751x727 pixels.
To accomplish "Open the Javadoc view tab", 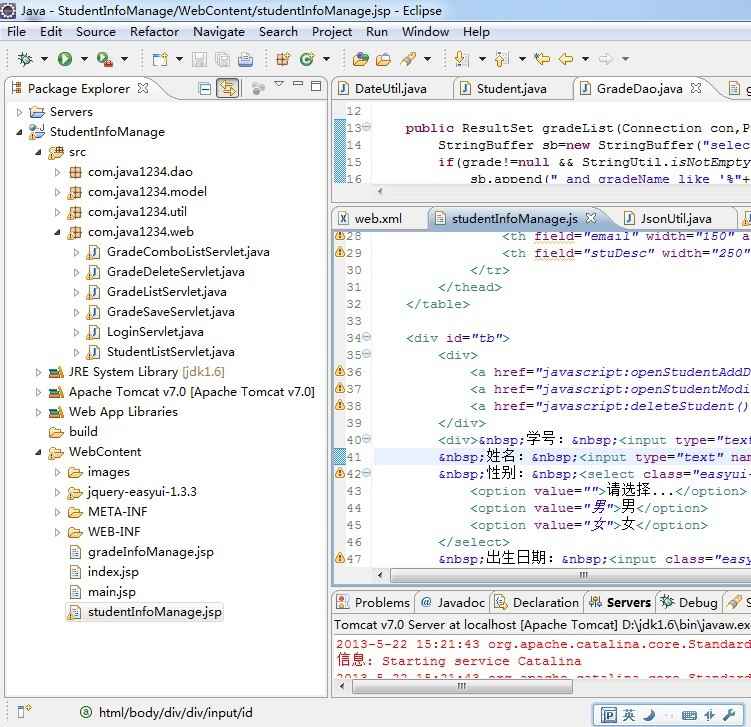I will (x=453, y=602).
